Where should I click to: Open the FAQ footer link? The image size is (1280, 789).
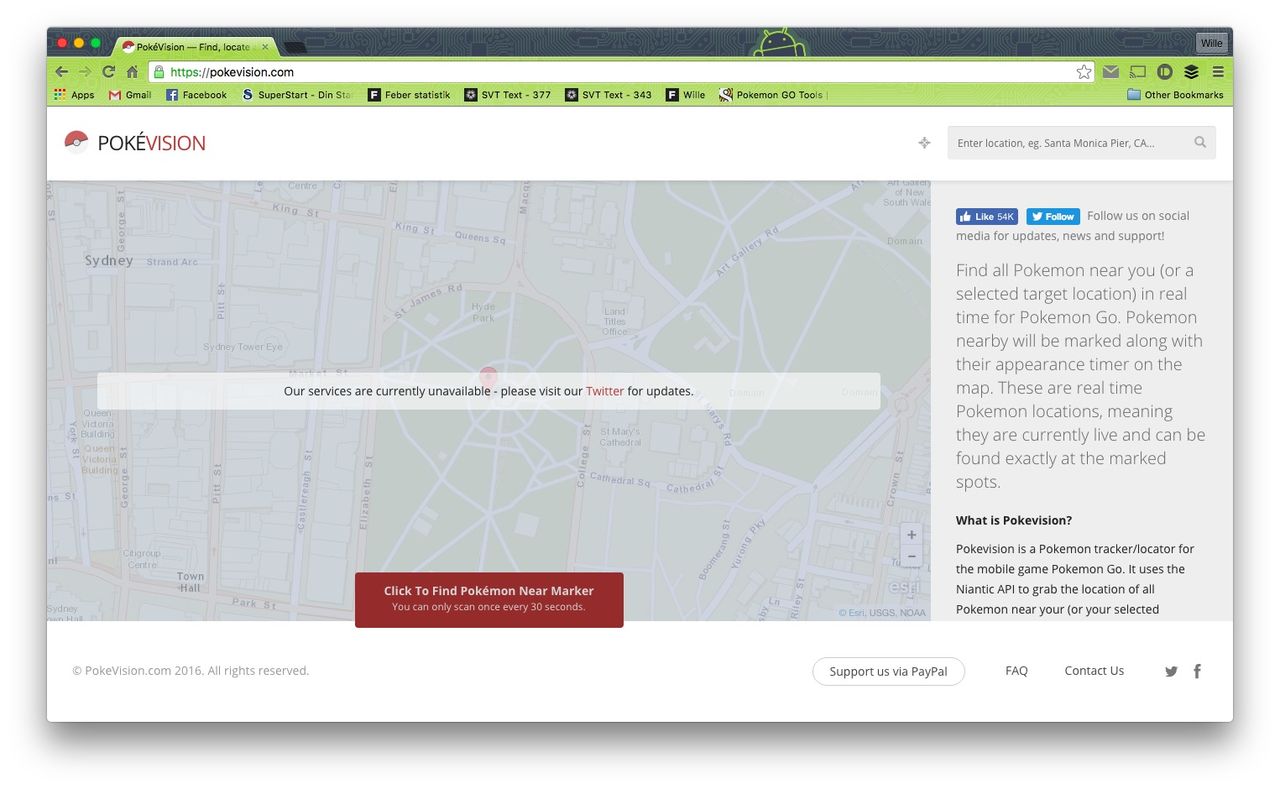[1016, 671]
